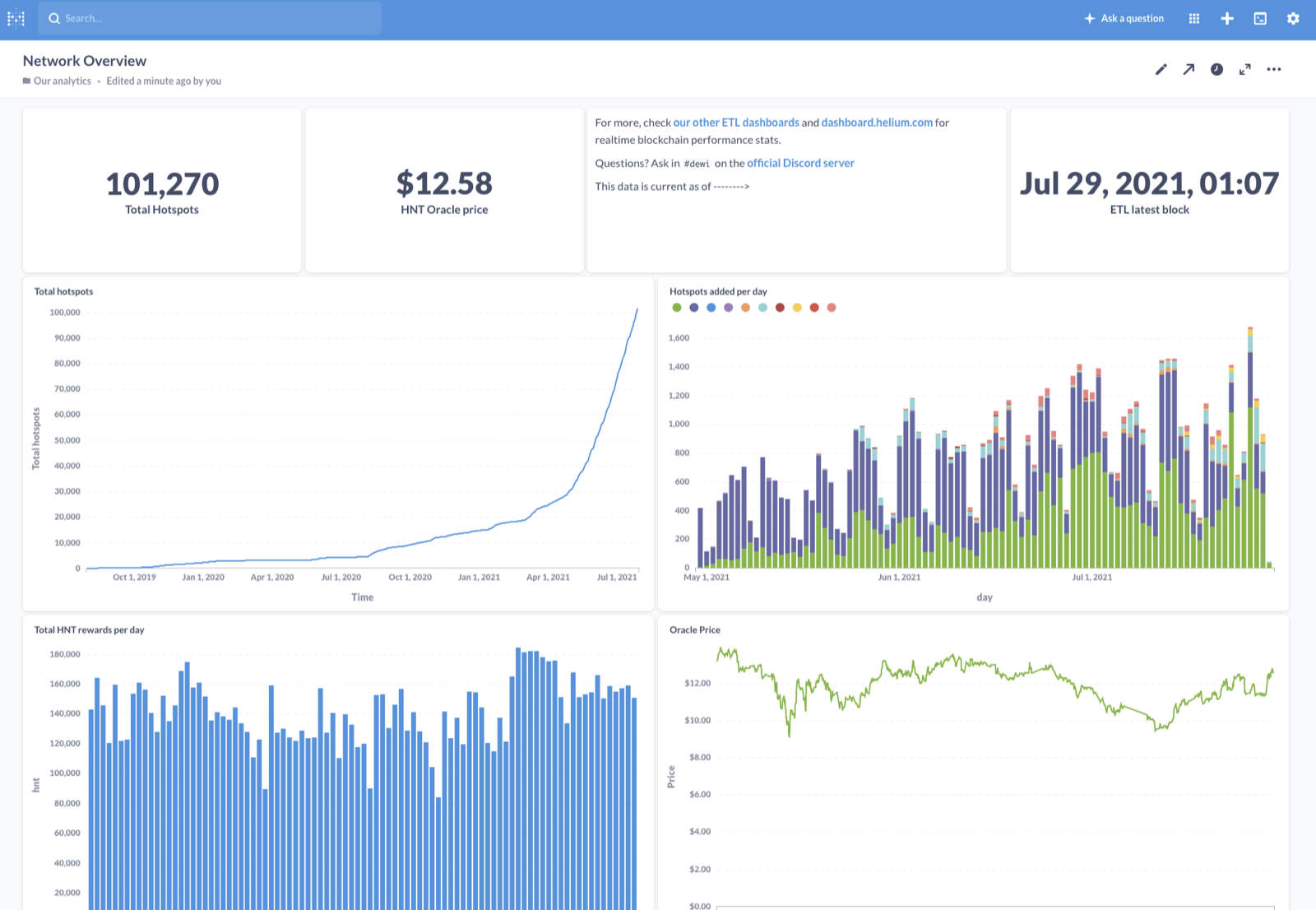Enter fullscreen with the expand arrows icon

1245,69
